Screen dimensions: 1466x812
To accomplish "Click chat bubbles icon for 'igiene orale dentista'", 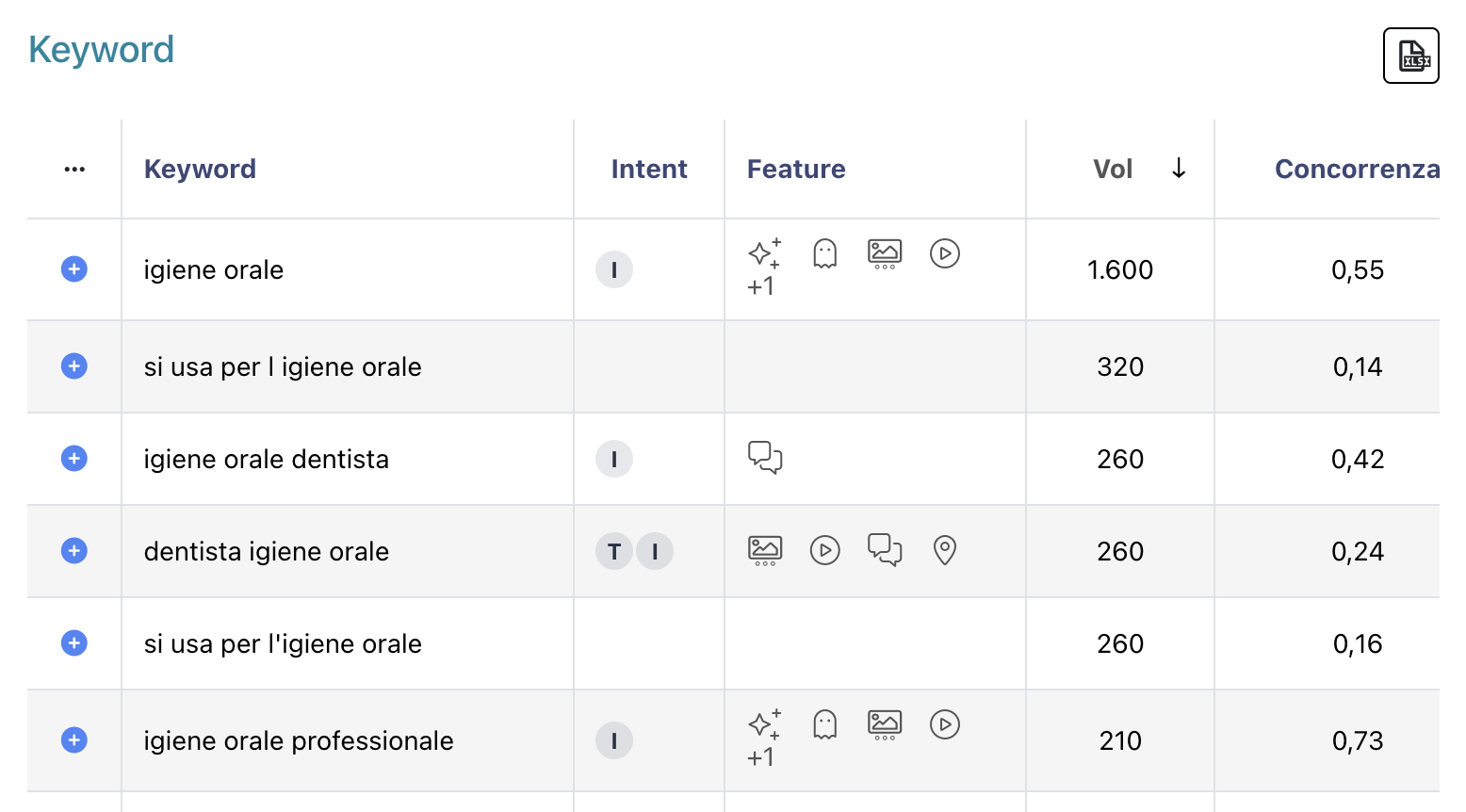I will (765, 458).
